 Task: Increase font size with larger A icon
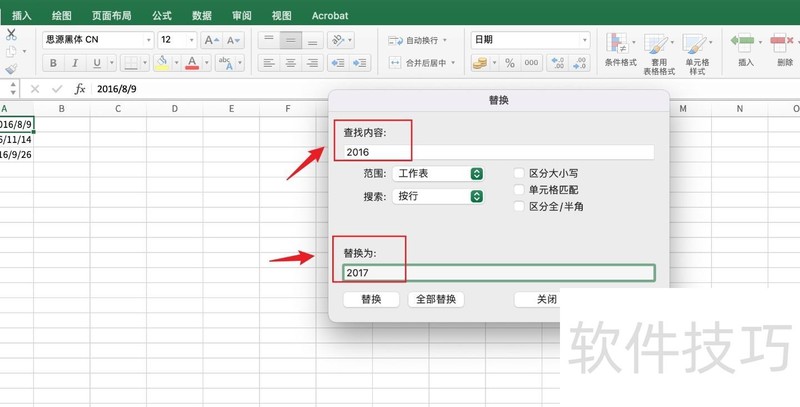point(211,40)
